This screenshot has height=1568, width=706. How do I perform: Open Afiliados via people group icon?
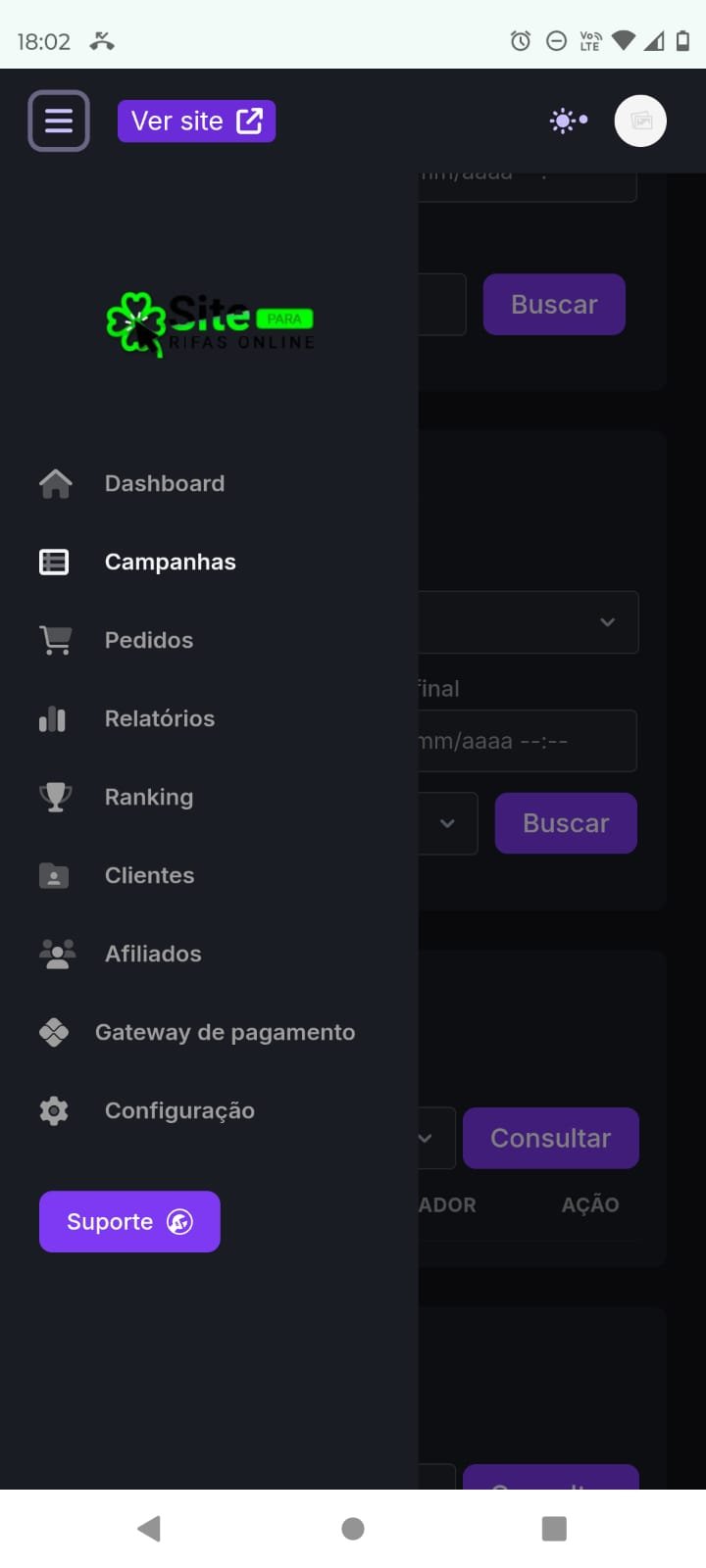click(57, 954)
